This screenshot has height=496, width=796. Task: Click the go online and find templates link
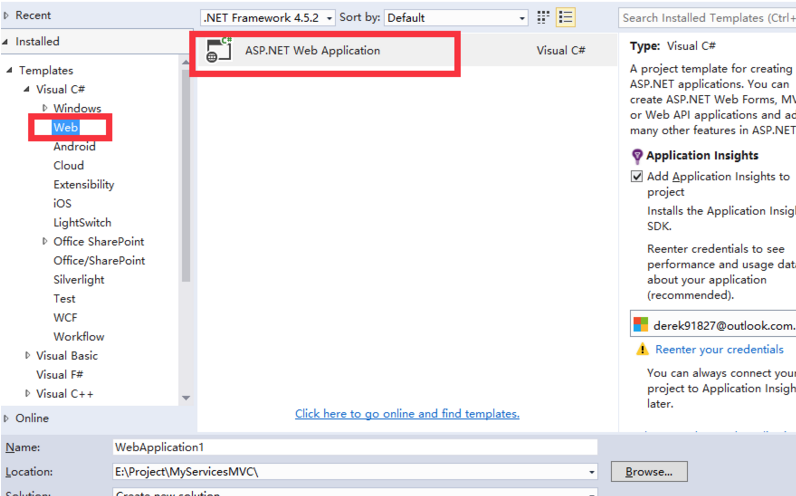407,414
